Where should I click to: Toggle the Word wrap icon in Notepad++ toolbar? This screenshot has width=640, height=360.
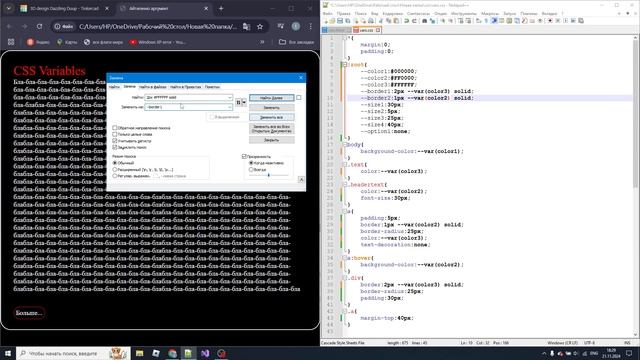click(x=478, y=20)
